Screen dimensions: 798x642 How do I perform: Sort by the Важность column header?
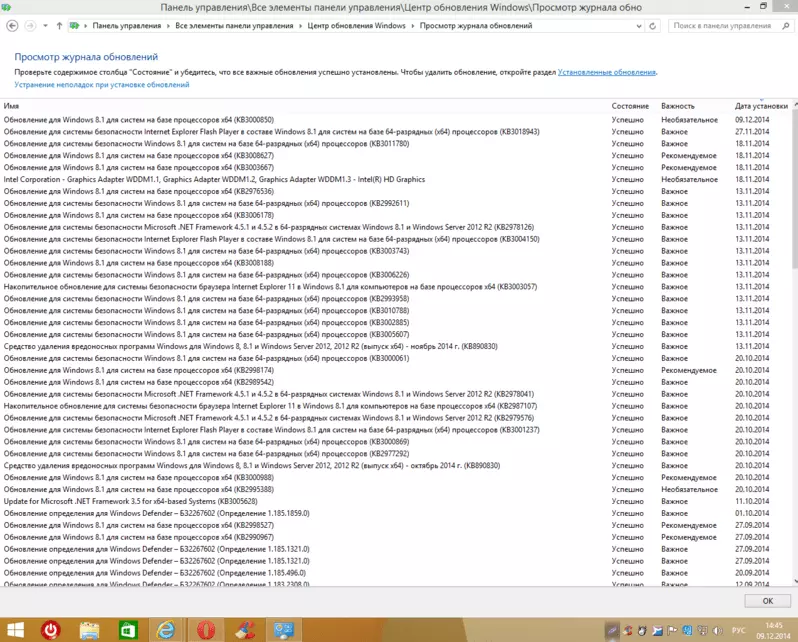tap(677, 105)
